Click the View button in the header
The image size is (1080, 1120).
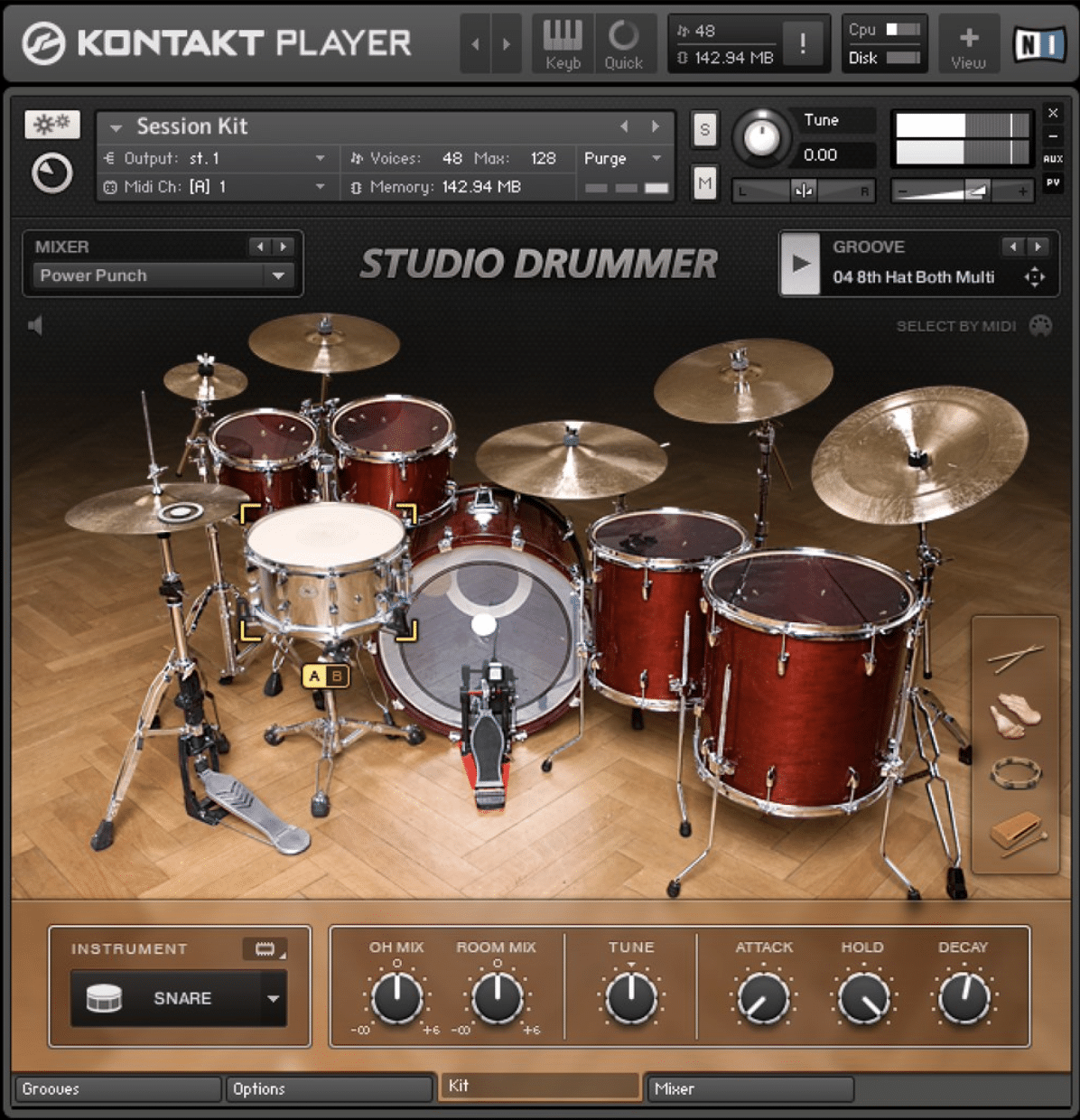point(968,42)
